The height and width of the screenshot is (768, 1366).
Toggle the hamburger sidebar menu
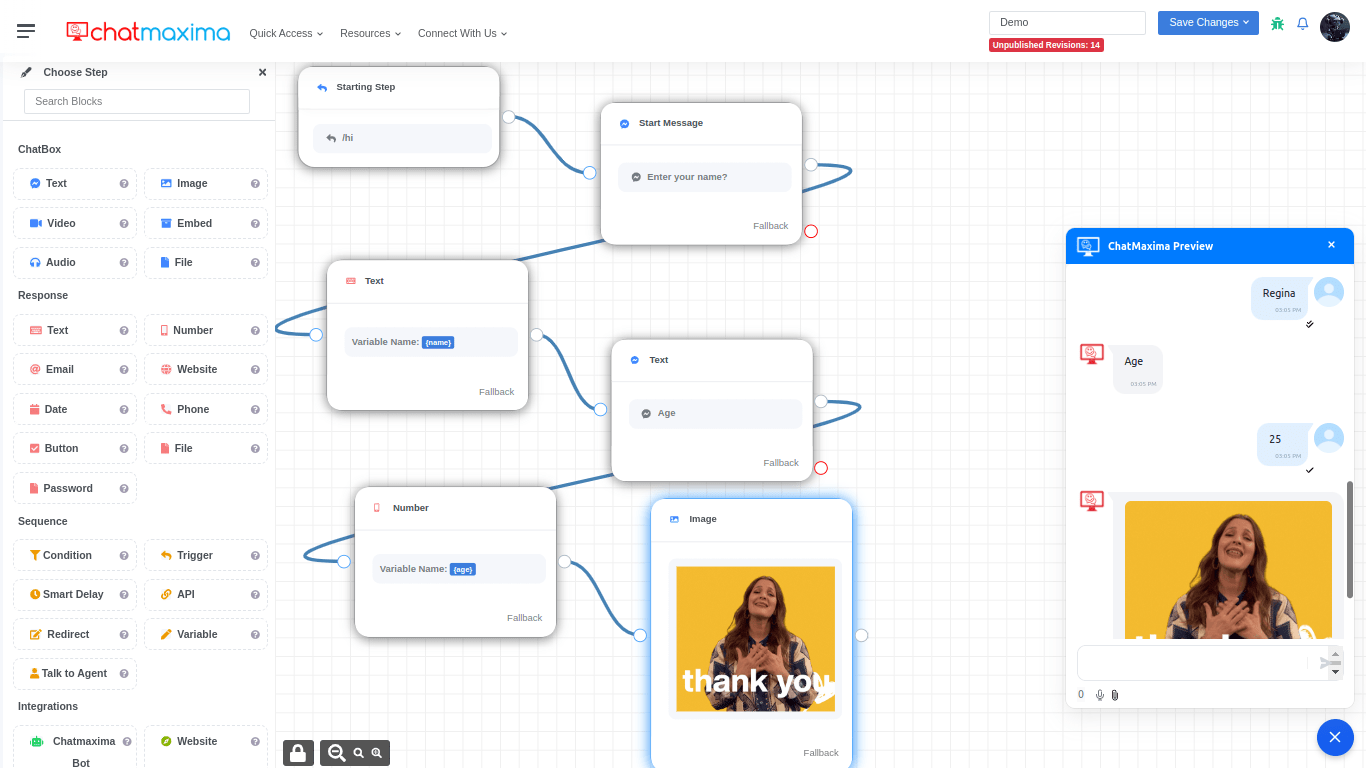click(26, 31)
